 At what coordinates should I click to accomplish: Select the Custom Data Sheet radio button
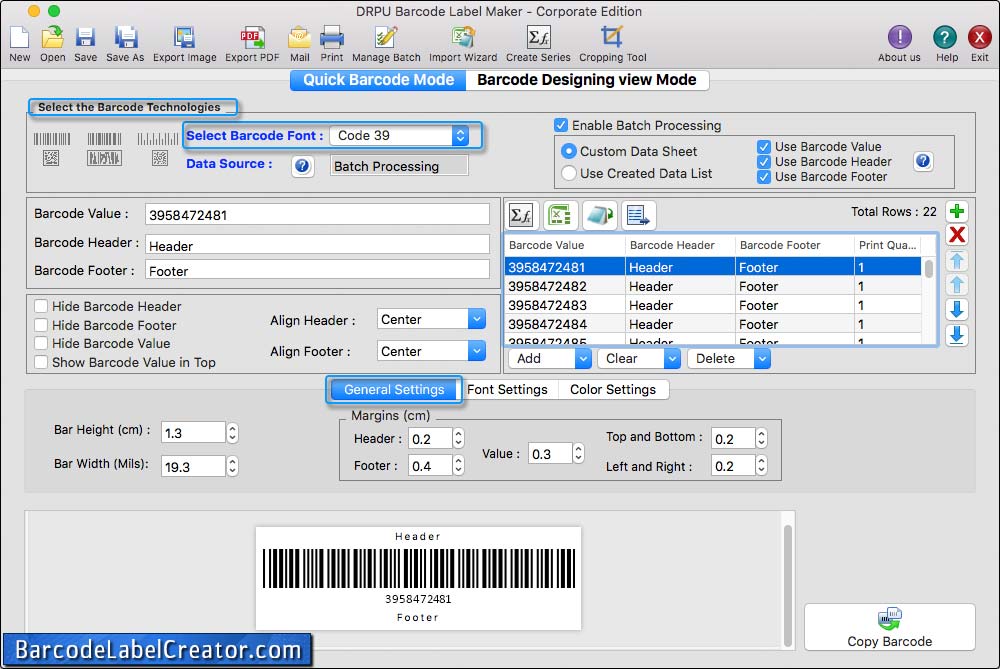568,151
